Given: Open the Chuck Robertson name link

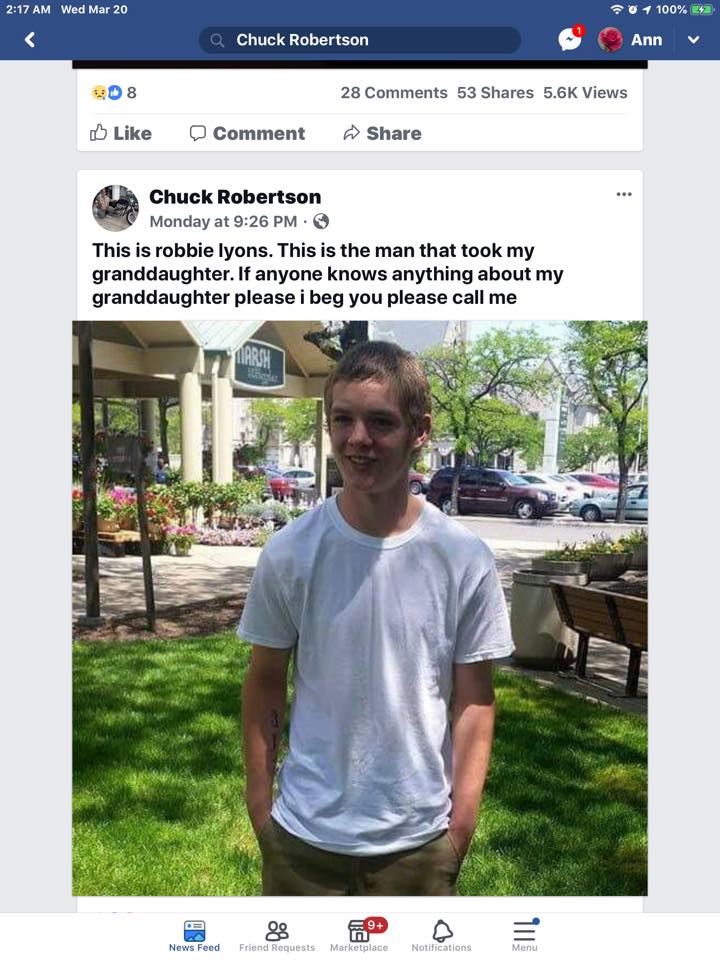Looking at the screenshot, I should (235, 197).
